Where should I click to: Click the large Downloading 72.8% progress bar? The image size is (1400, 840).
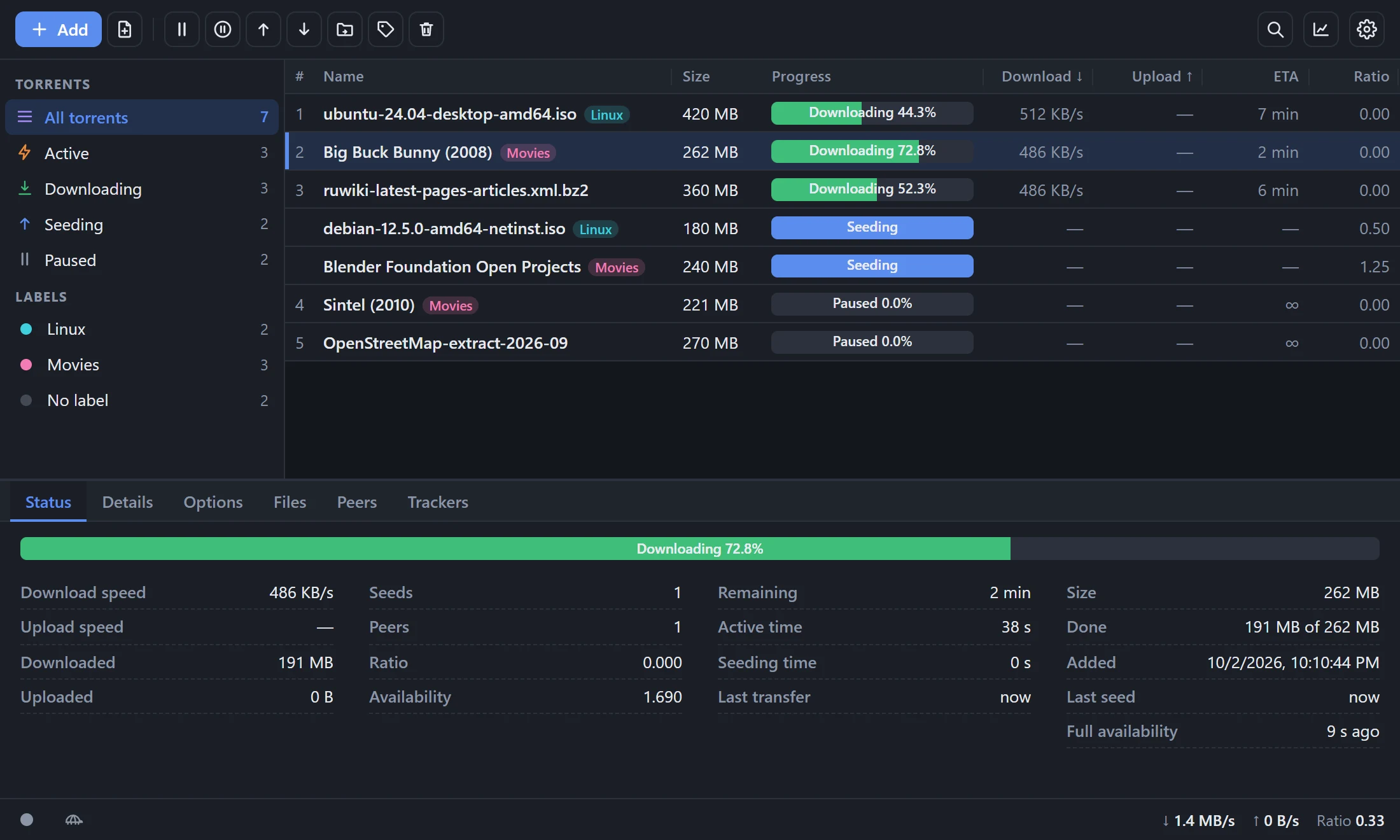tap(700, 549)
